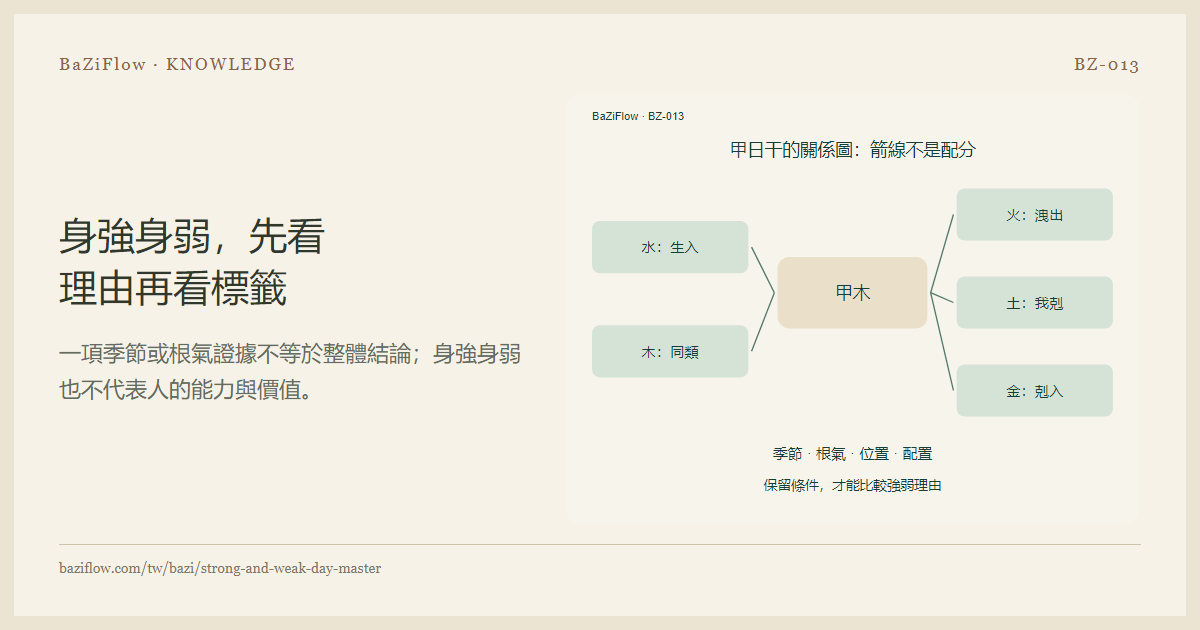The image size is (1200, 630).
Task: Click the text 季節 · 根氣 · 位置 · 配置
Action: tap(853, 454)
